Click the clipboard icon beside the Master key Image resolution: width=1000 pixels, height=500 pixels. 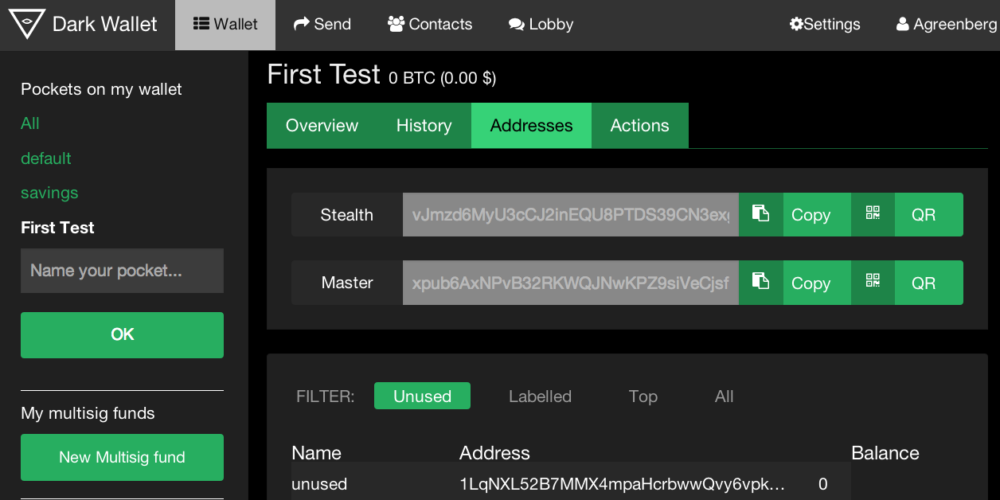pos(760,282)
